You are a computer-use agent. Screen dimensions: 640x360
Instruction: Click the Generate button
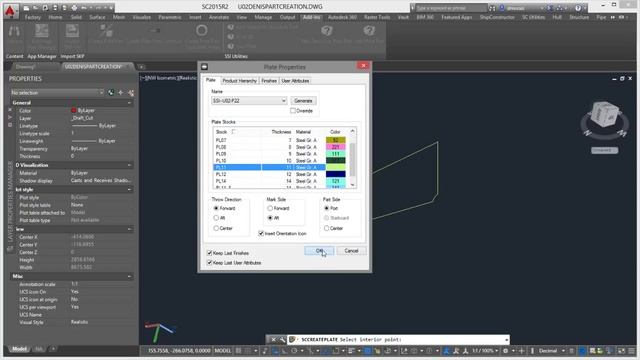[303, 100]
